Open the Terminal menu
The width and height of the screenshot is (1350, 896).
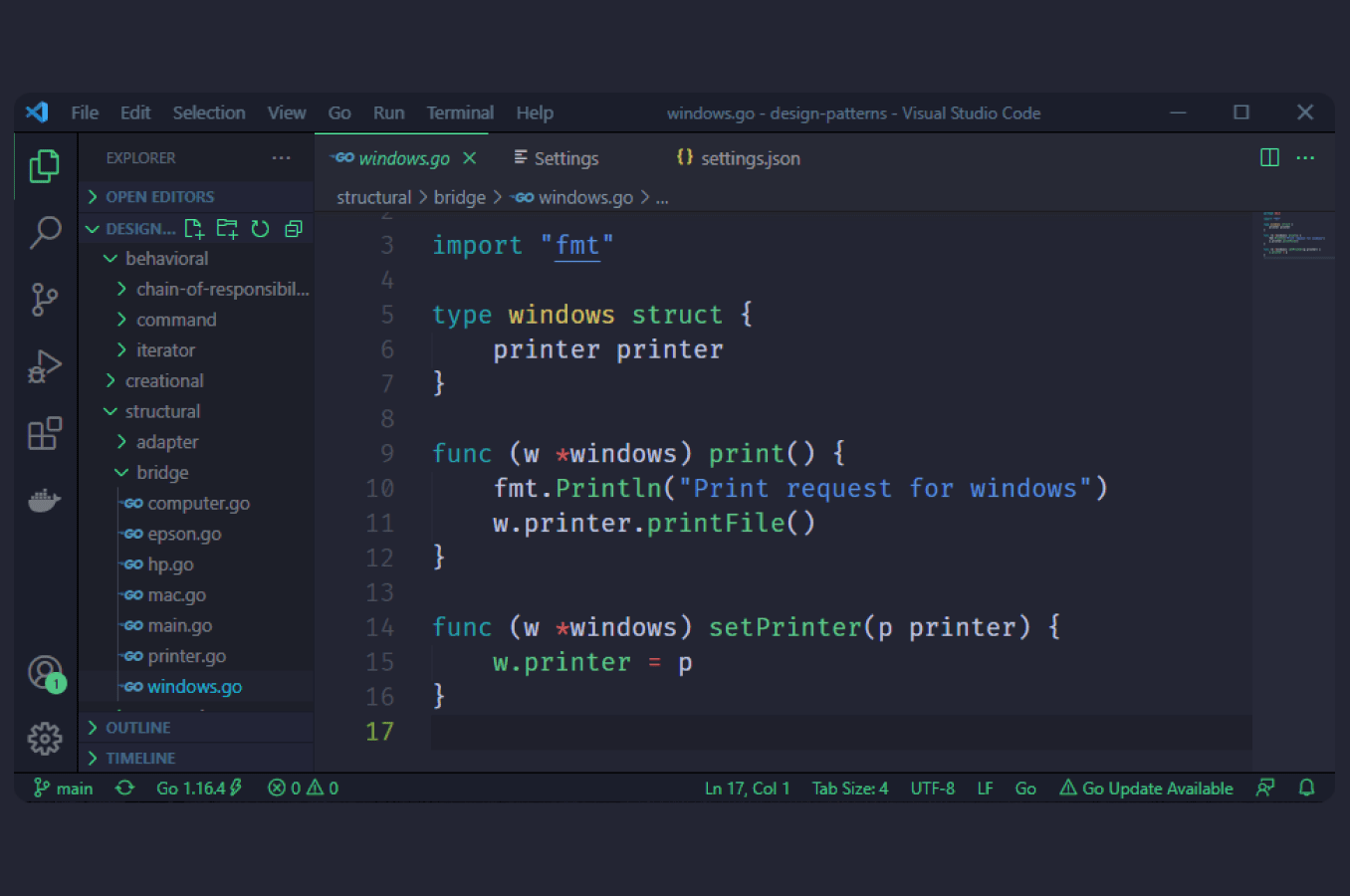(459, 112)
